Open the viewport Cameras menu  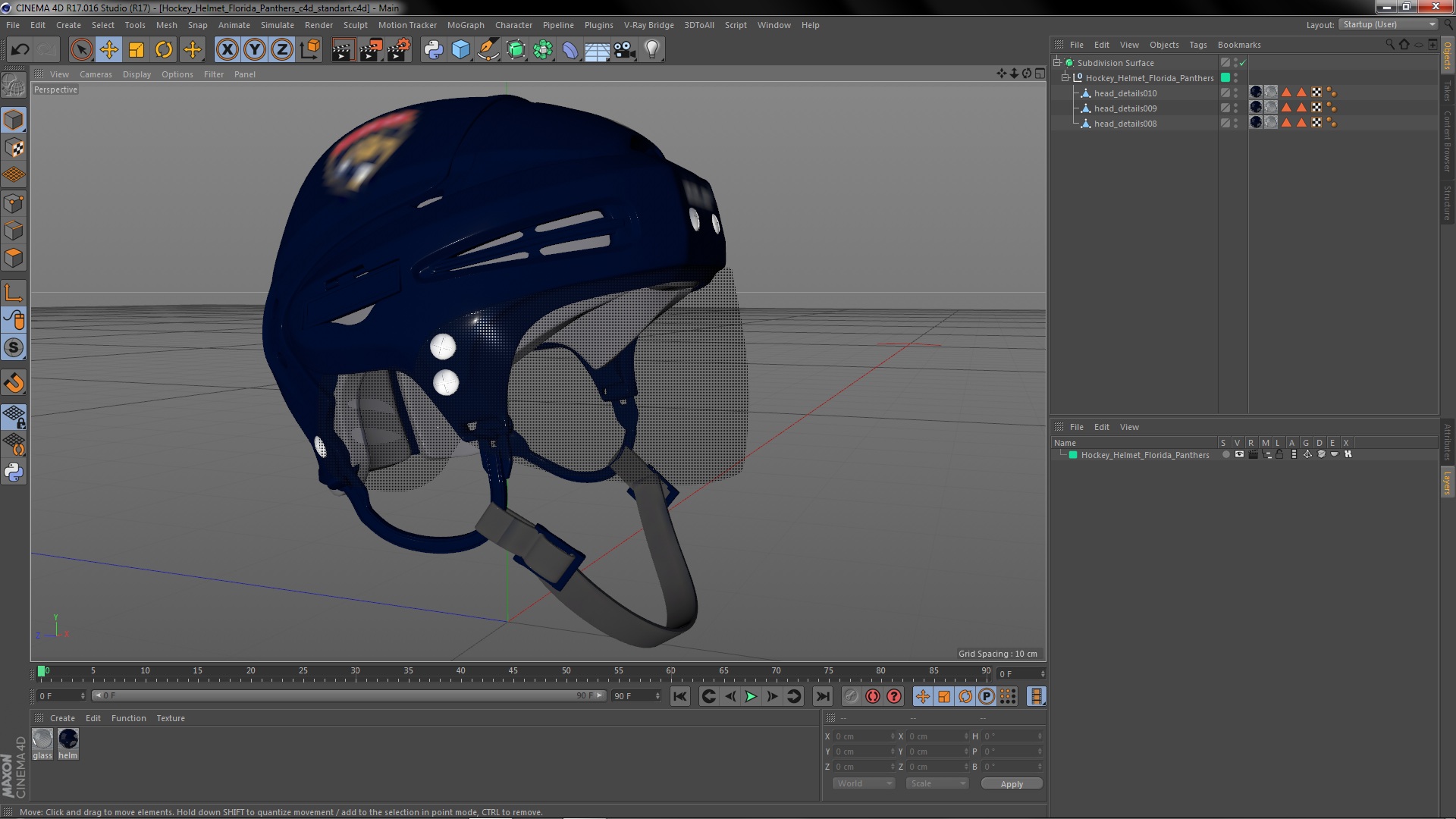[96, 74]
